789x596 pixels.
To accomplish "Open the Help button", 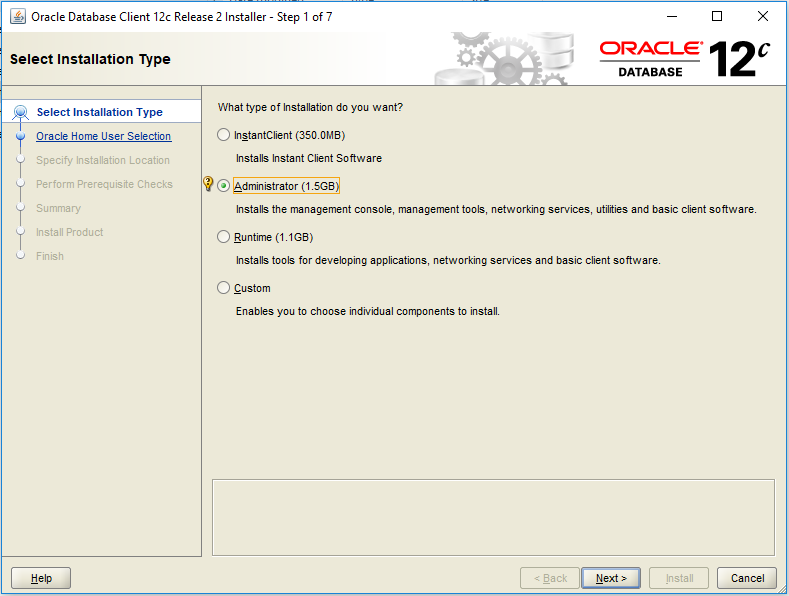I will 41,578.
